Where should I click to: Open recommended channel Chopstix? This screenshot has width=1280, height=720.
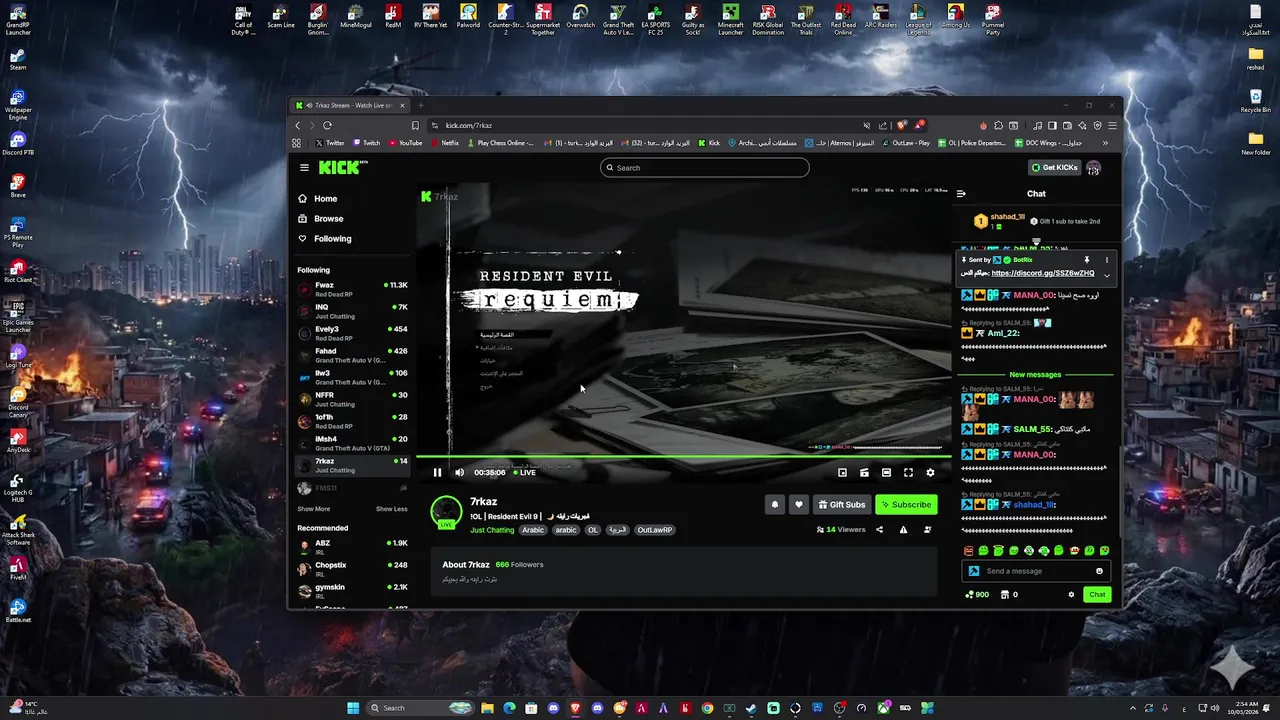[x=353, y=569]
